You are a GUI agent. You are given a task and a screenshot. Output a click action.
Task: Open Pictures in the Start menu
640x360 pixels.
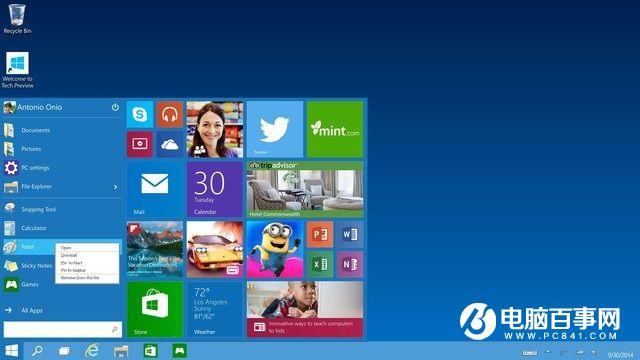(61, 149)
